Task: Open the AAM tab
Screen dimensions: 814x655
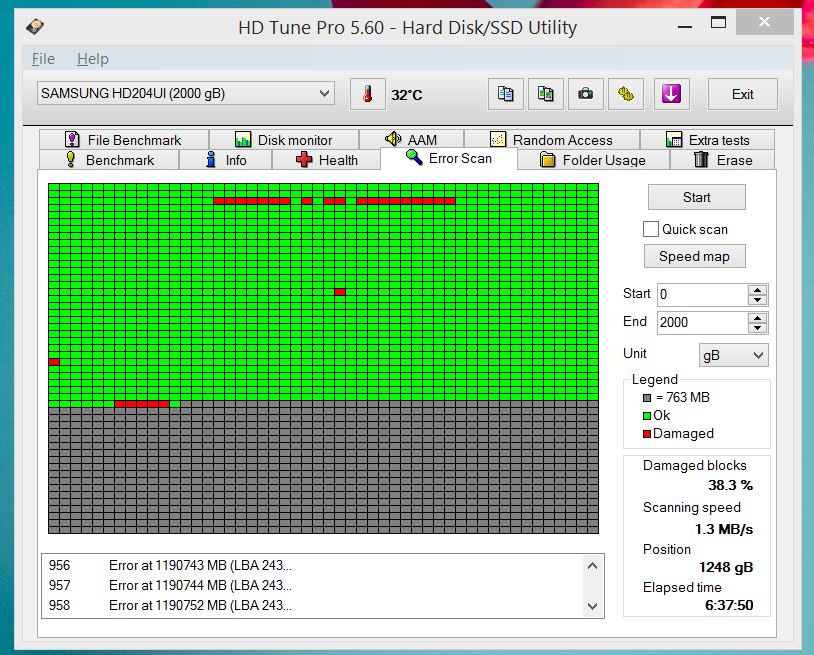Action: 411,140
